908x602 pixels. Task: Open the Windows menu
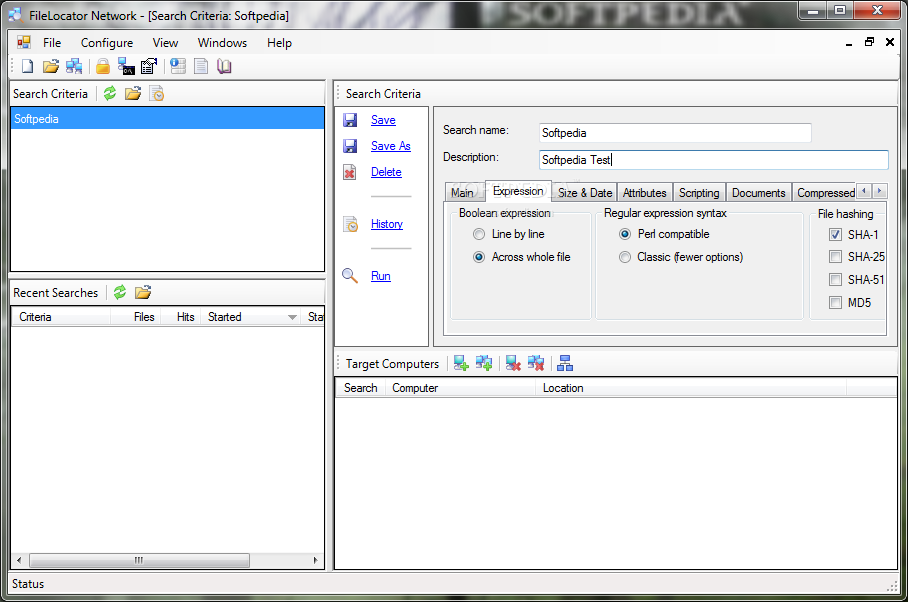click(x=222, y=43)
